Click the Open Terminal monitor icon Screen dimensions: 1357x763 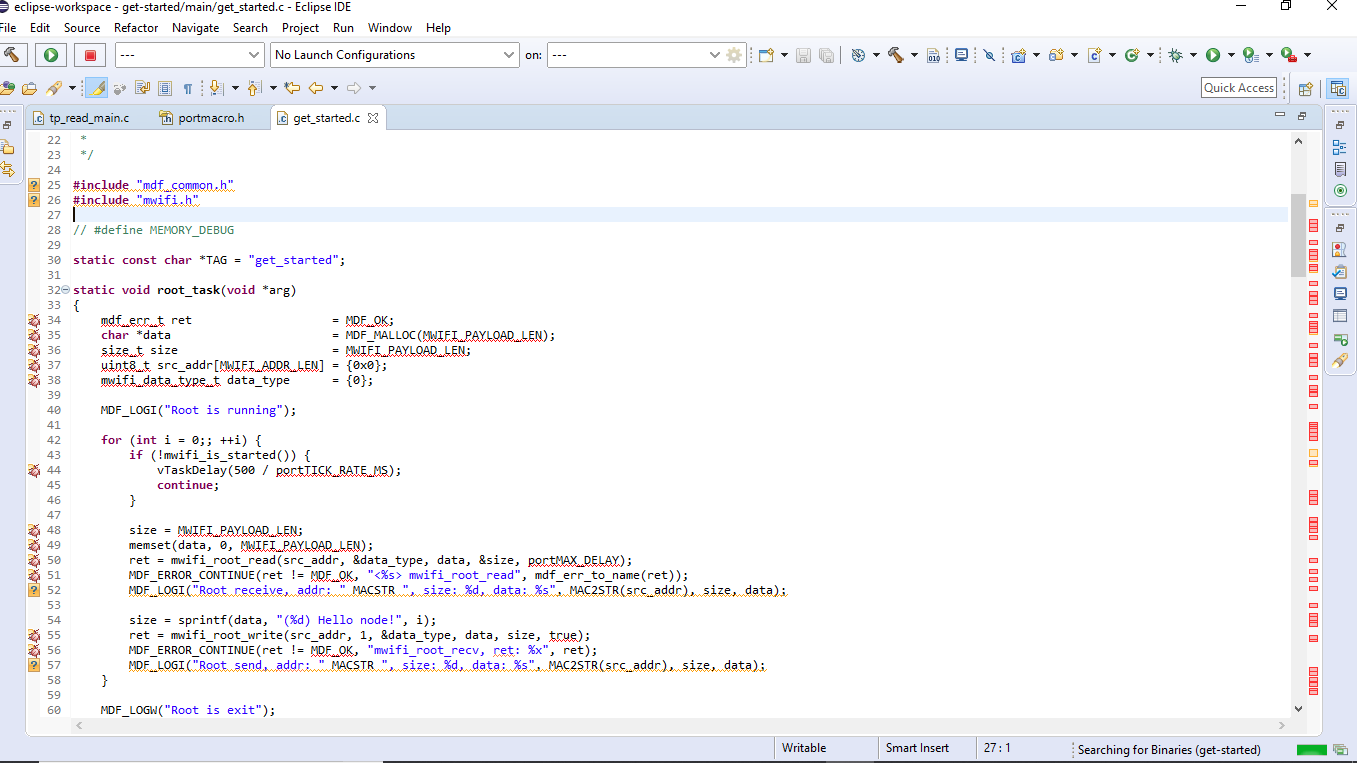click(961, 55)
